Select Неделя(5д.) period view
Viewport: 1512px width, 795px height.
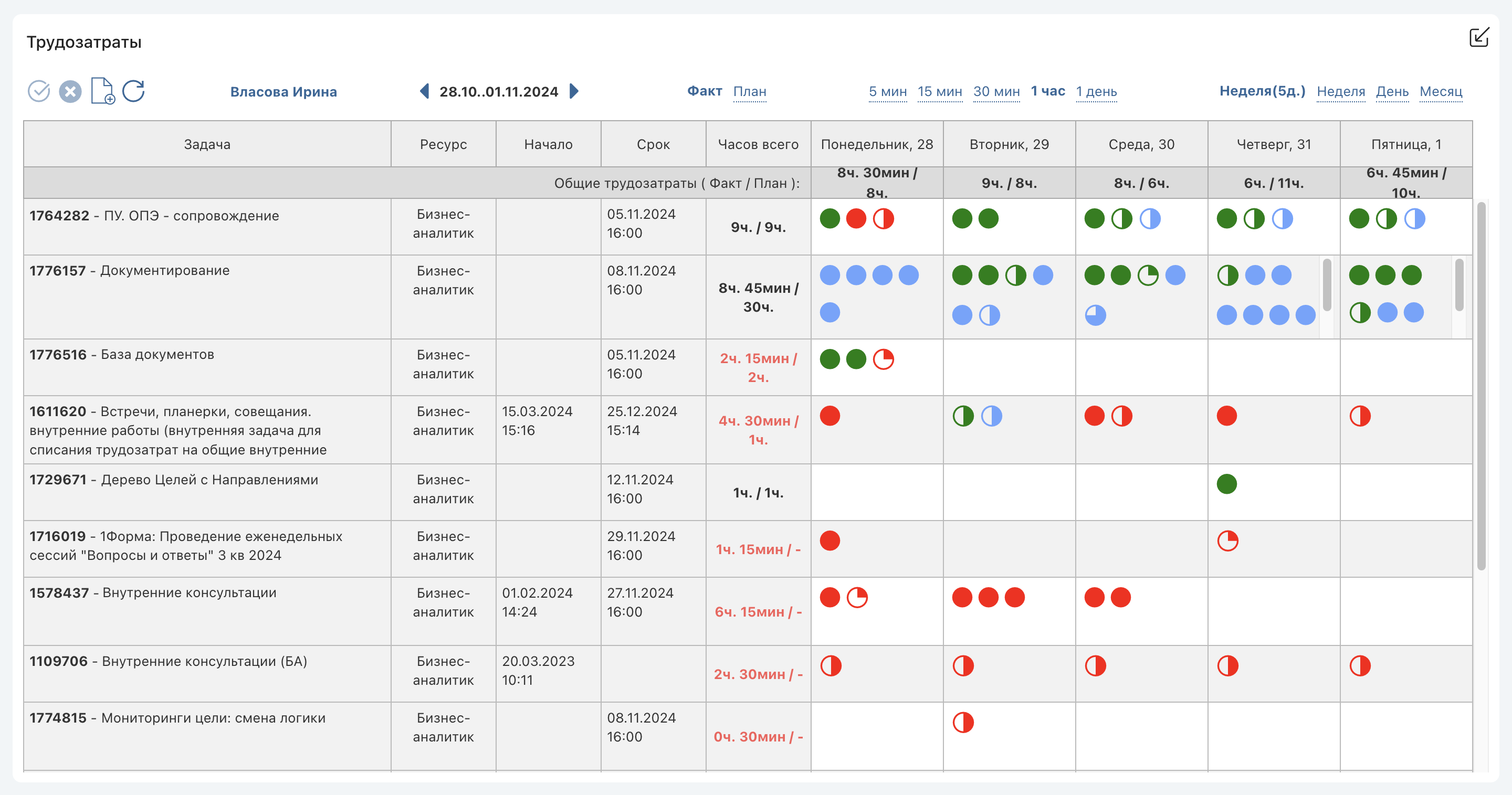click(x=1262, y=91)
